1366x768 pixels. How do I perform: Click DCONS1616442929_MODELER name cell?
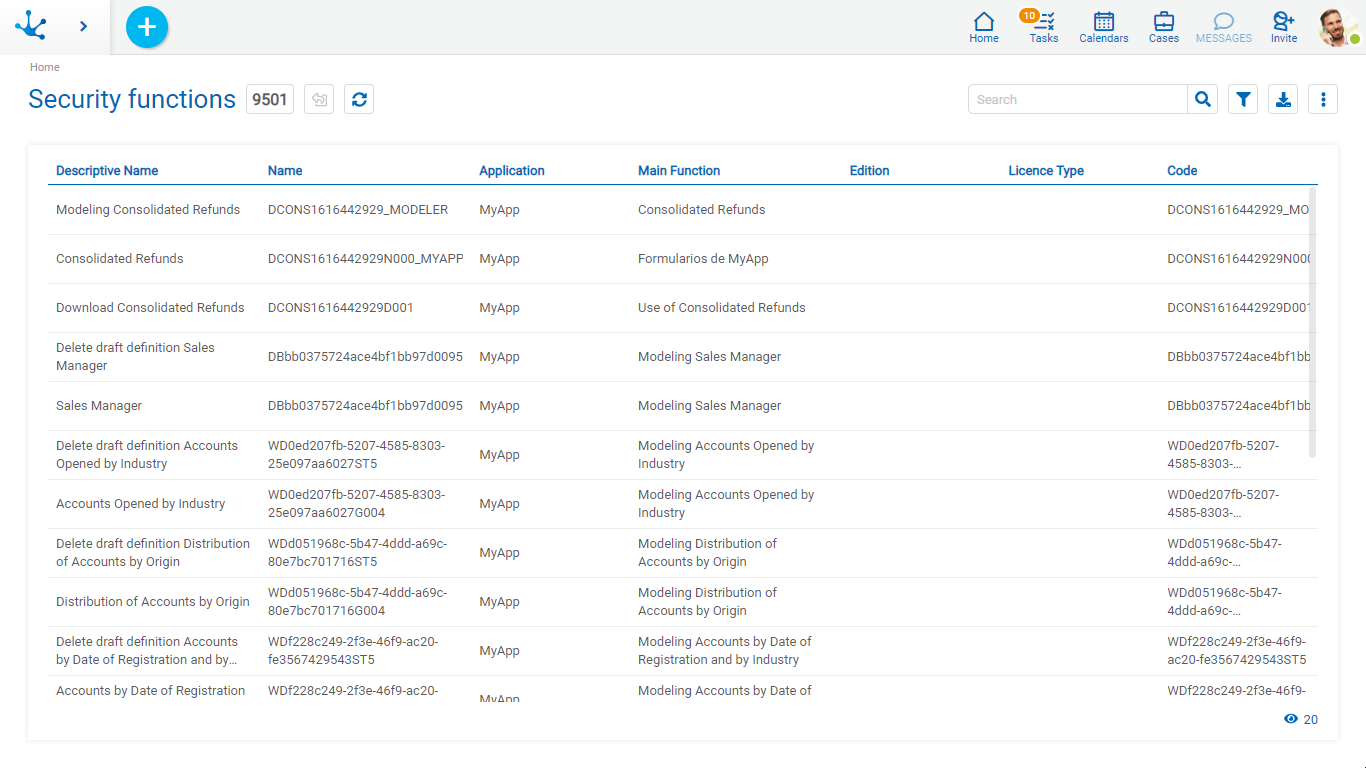[x=358, y=210]
